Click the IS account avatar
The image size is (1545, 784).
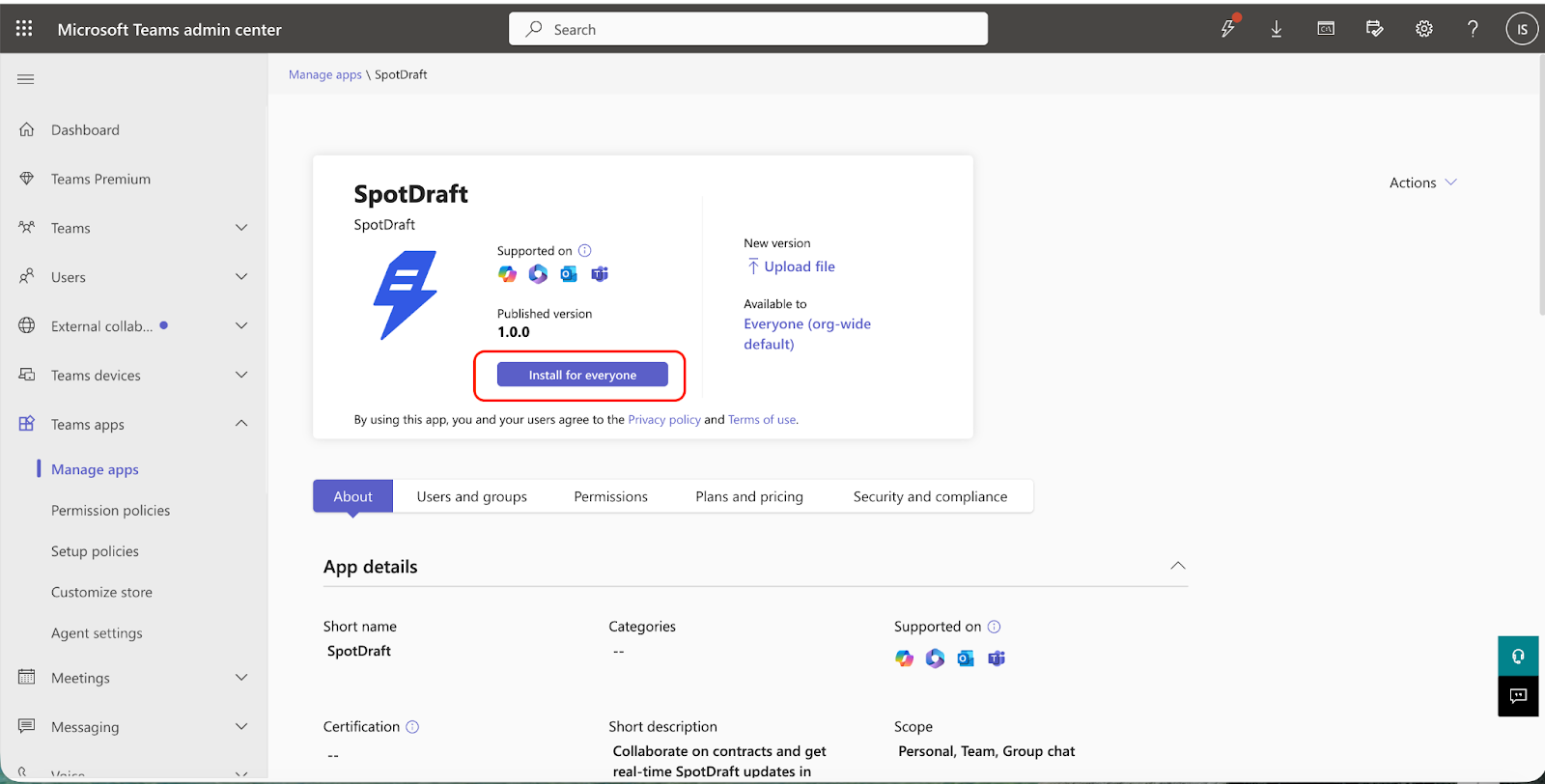1522,29
